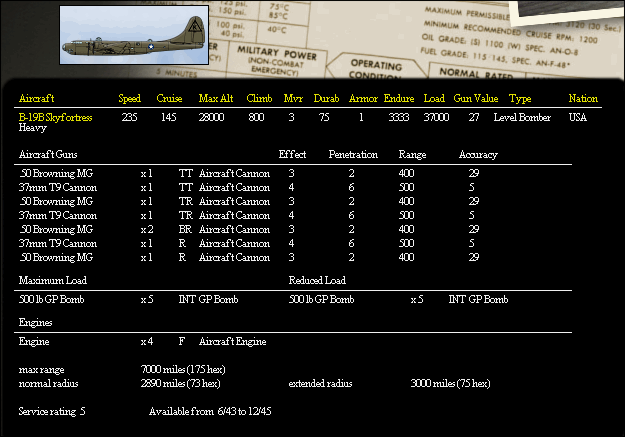
Task: Click the Aircraft Engine type text
Action: coord(232,342)
